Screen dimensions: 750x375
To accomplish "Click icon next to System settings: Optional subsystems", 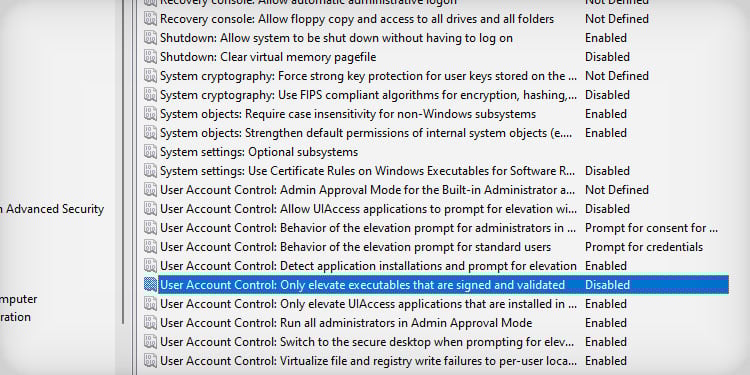I will pos(151,152).
